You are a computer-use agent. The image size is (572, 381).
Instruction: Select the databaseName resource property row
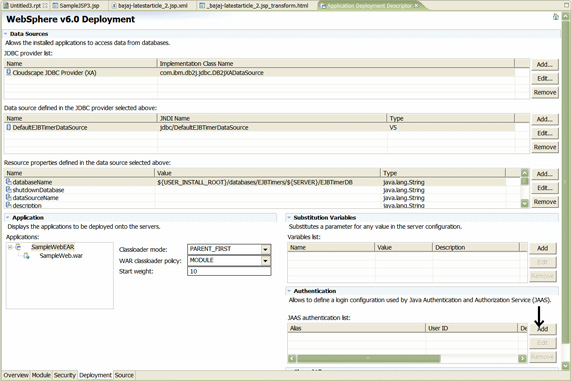(x=255, y=182)
